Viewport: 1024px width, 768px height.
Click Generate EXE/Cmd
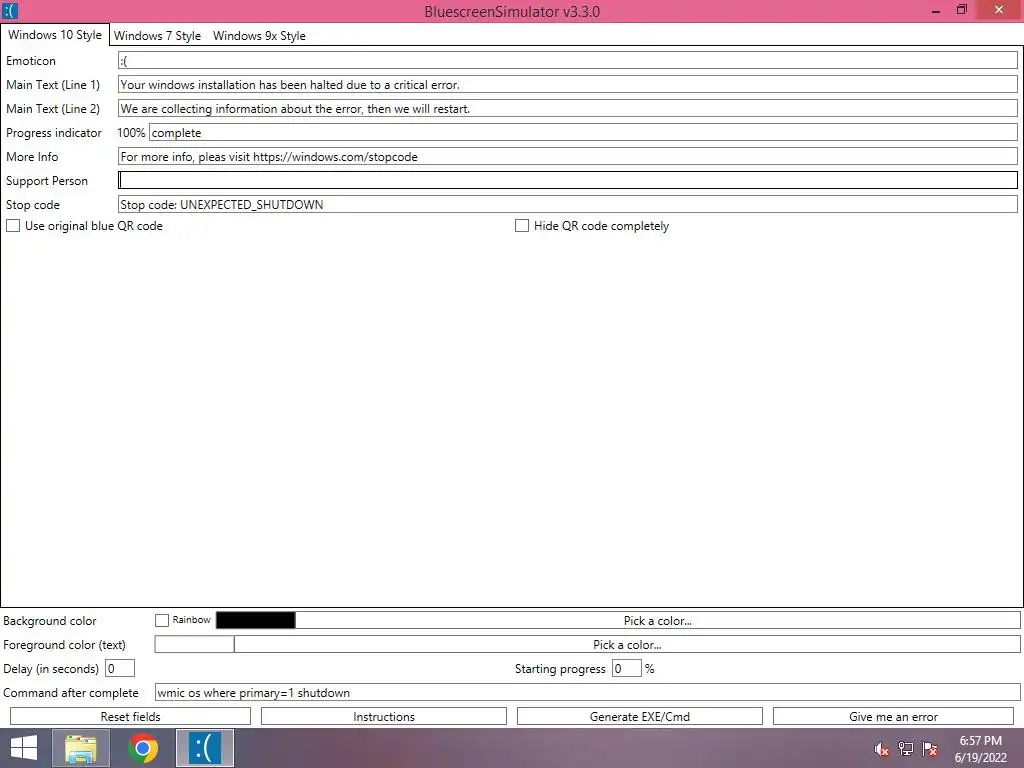[640, 716]
